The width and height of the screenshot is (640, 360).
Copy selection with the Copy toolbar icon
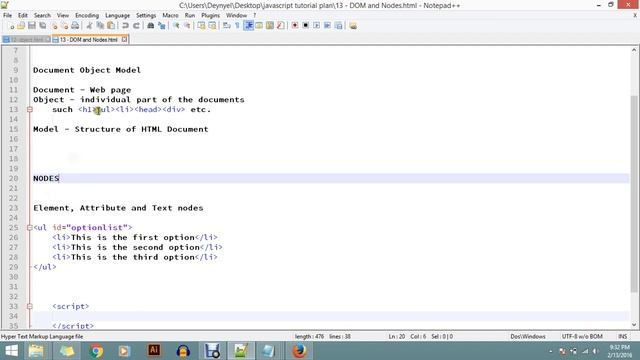[x=100, y=26]
